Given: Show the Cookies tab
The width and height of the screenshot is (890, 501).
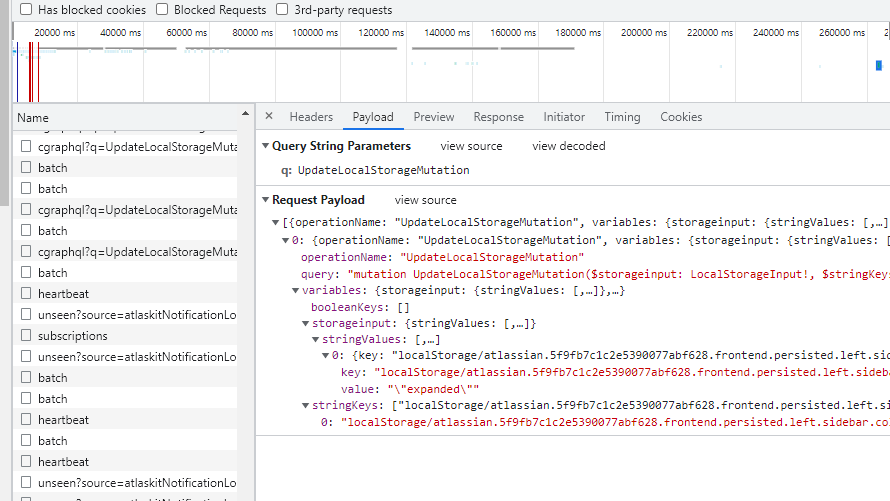Looking at the screenshot, I should 681,117.
